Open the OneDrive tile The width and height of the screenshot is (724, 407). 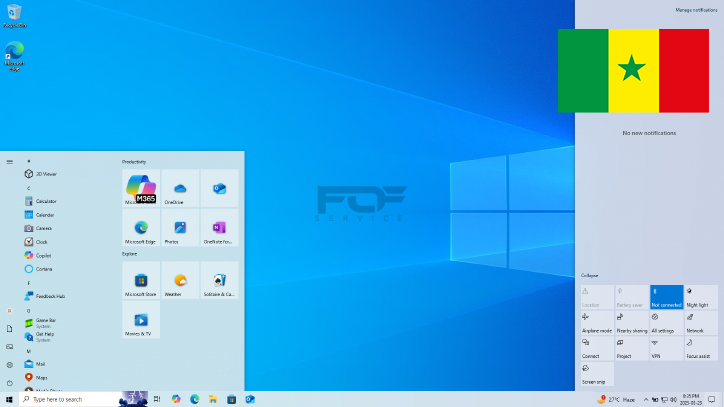180,188
